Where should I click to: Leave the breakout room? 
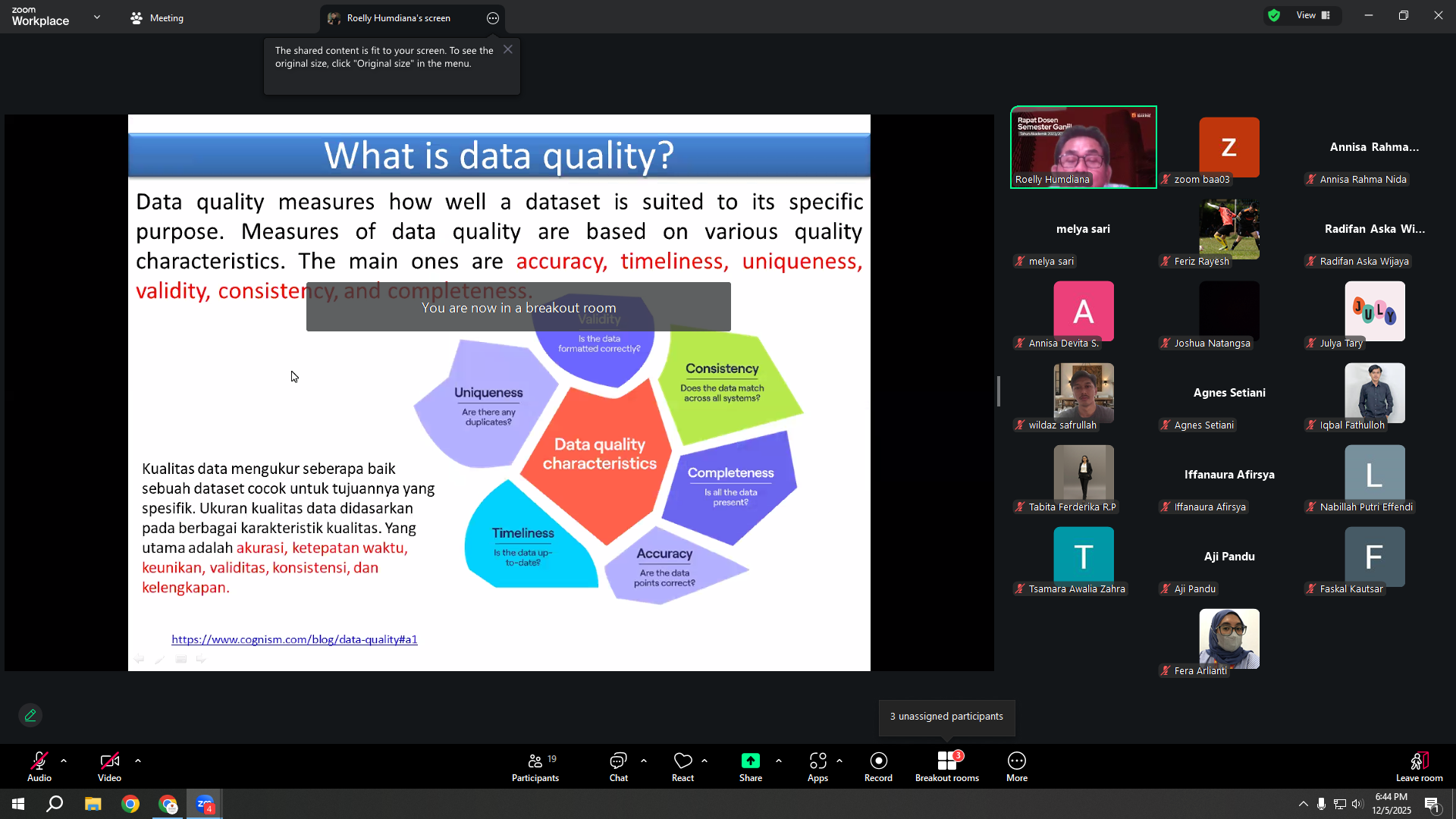(x=1420, y=767)
